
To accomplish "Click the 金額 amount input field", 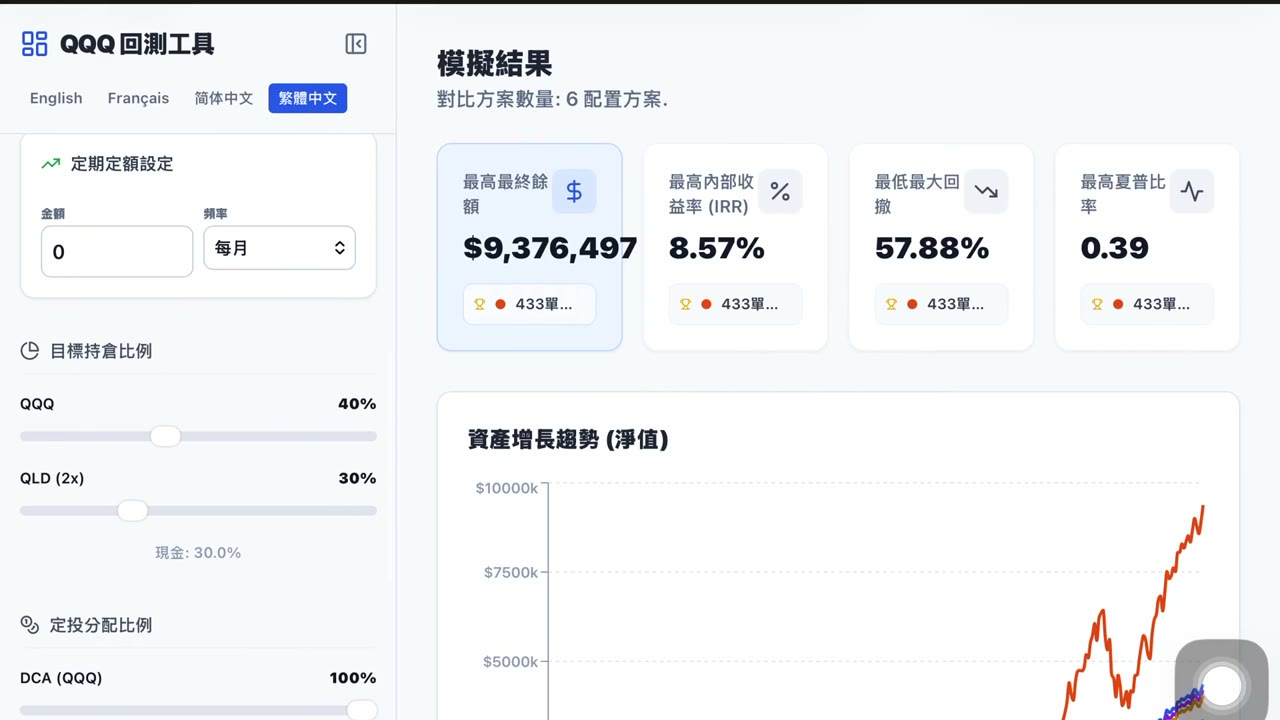I will pyautogui.click(x=117, y=251).
